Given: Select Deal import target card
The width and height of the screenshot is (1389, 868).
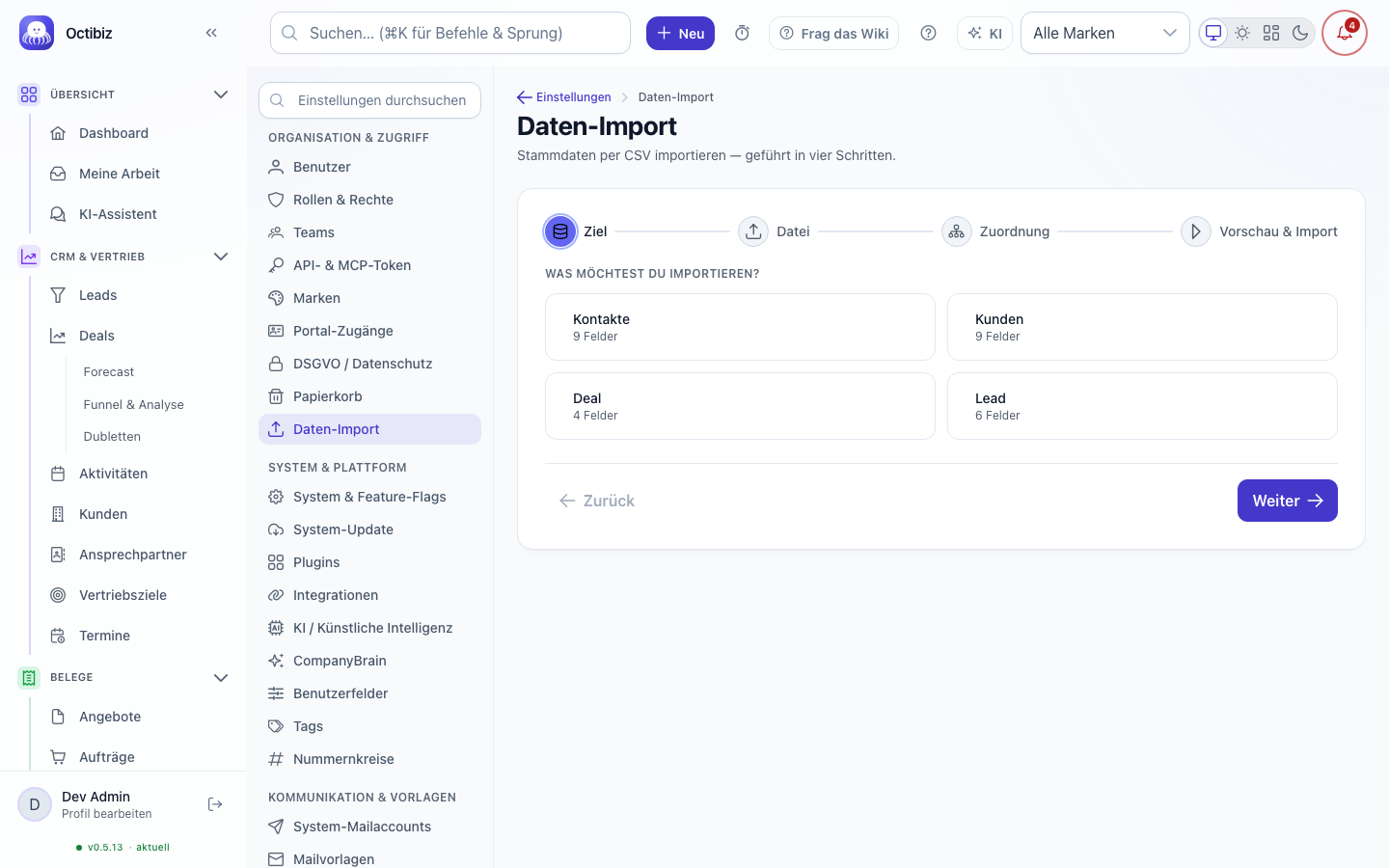Looking at the screenshot, I should point(740,406).
